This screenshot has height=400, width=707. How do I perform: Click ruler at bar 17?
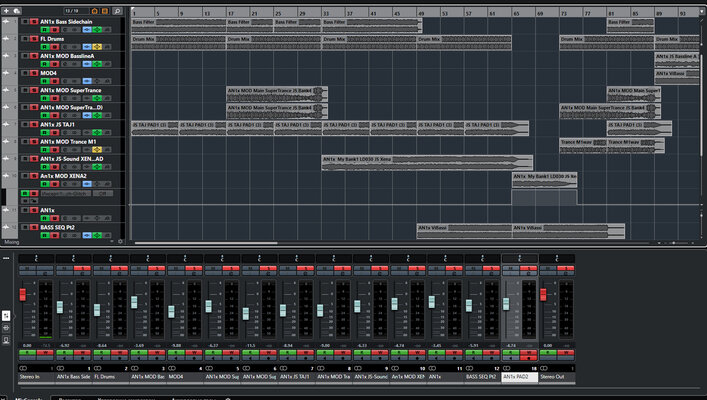click(x=230, y=13)
